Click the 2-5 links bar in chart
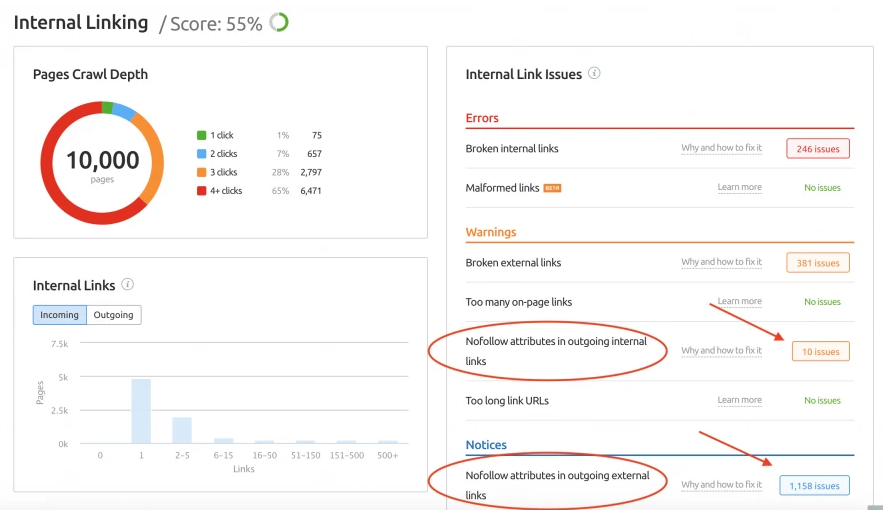Image resolution: width=893 pixels, height=529 pixels. pos(182,430)
